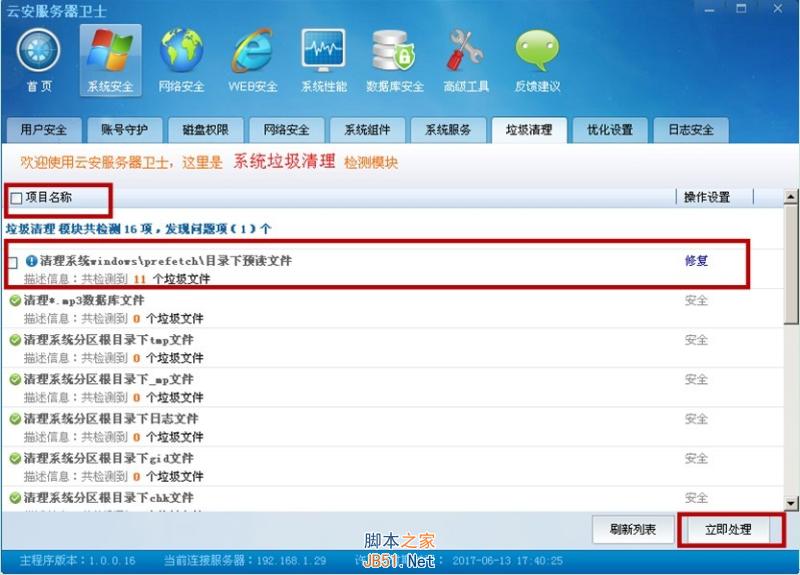This screenshot has height=575, width=800.
Task: Click the 安全 status of tmp文件 row
Action: coord(696,340)
